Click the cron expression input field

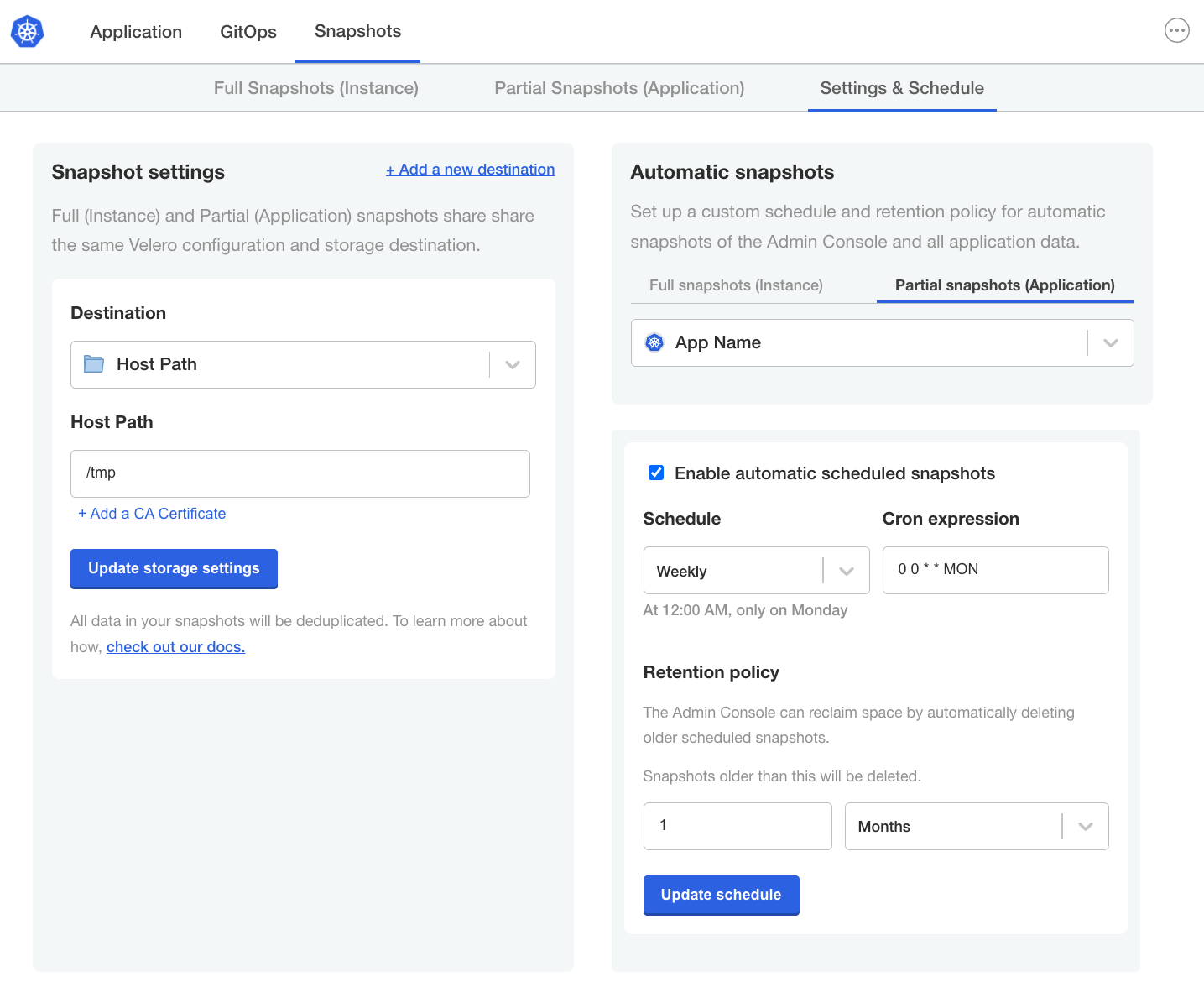click(995, 570)
